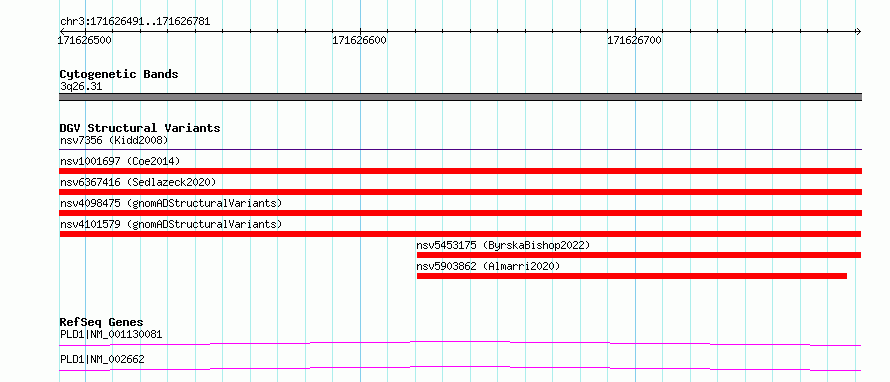This screenshot has width=890, height=382.
Task: Click the right arrowhead of the ruler
Action: coord(858,31)
